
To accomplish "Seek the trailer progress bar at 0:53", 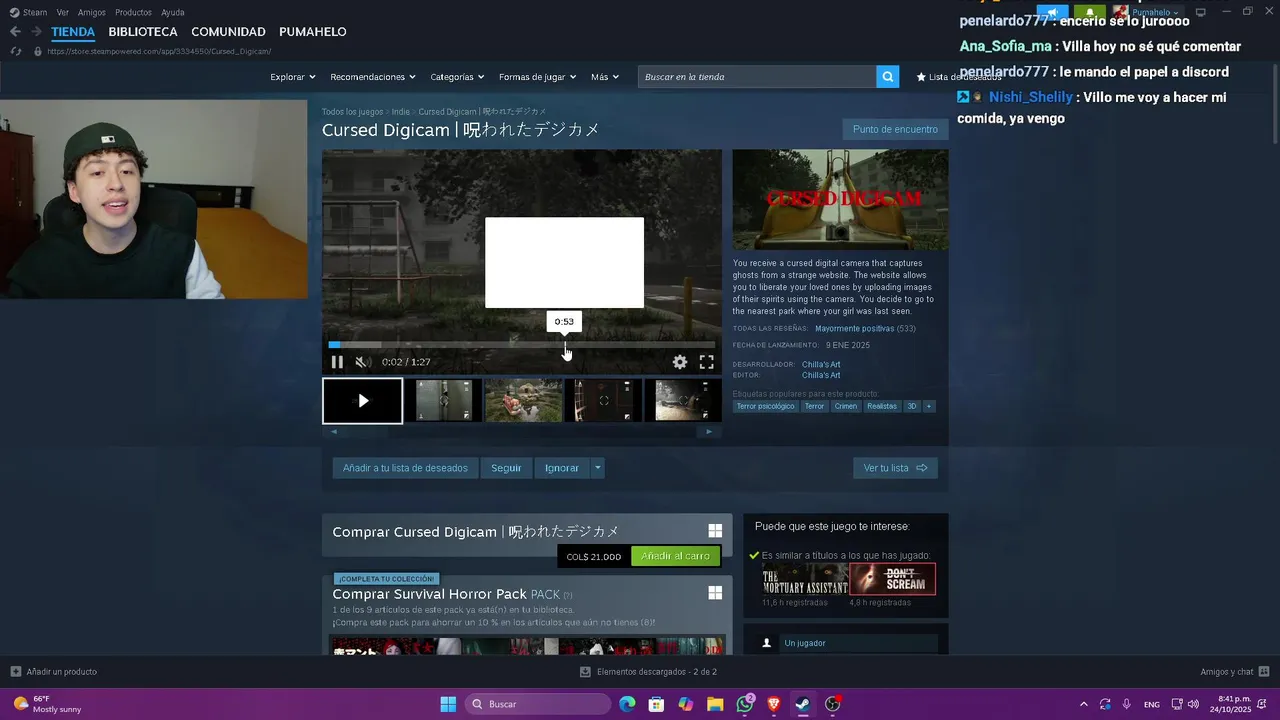I will tap(565, 345).
